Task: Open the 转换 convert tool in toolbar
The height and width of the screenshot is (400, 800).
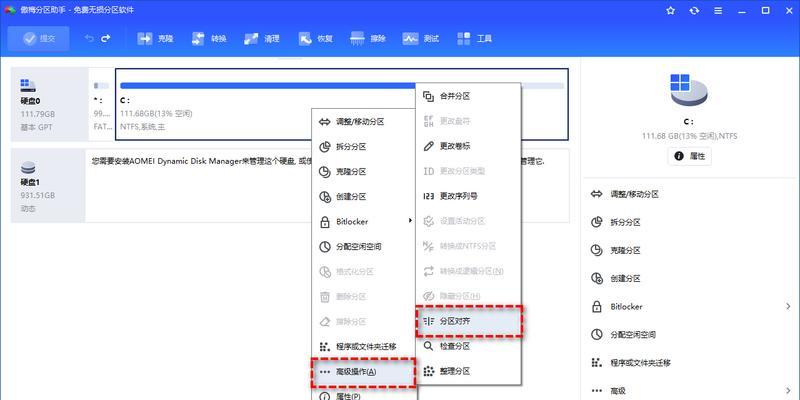Action: click(209, 38)
